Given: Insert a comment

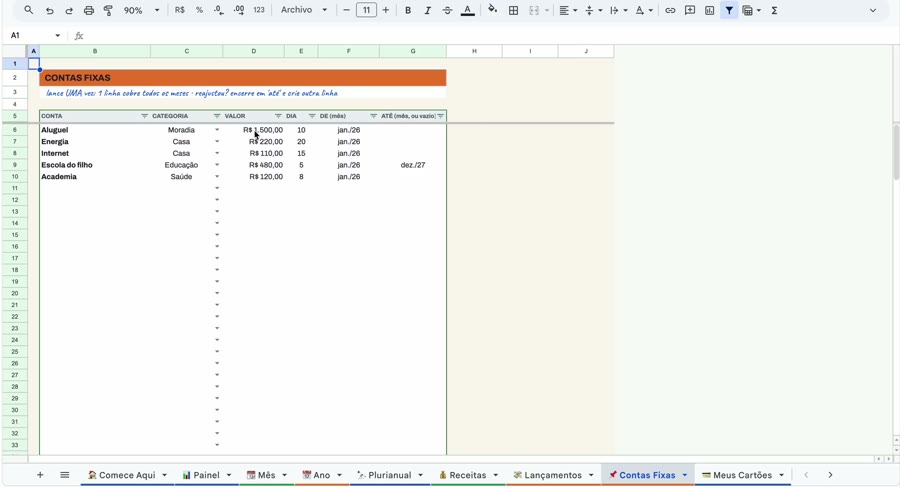Looking at the screenshot, I should (x=690, y=10).
